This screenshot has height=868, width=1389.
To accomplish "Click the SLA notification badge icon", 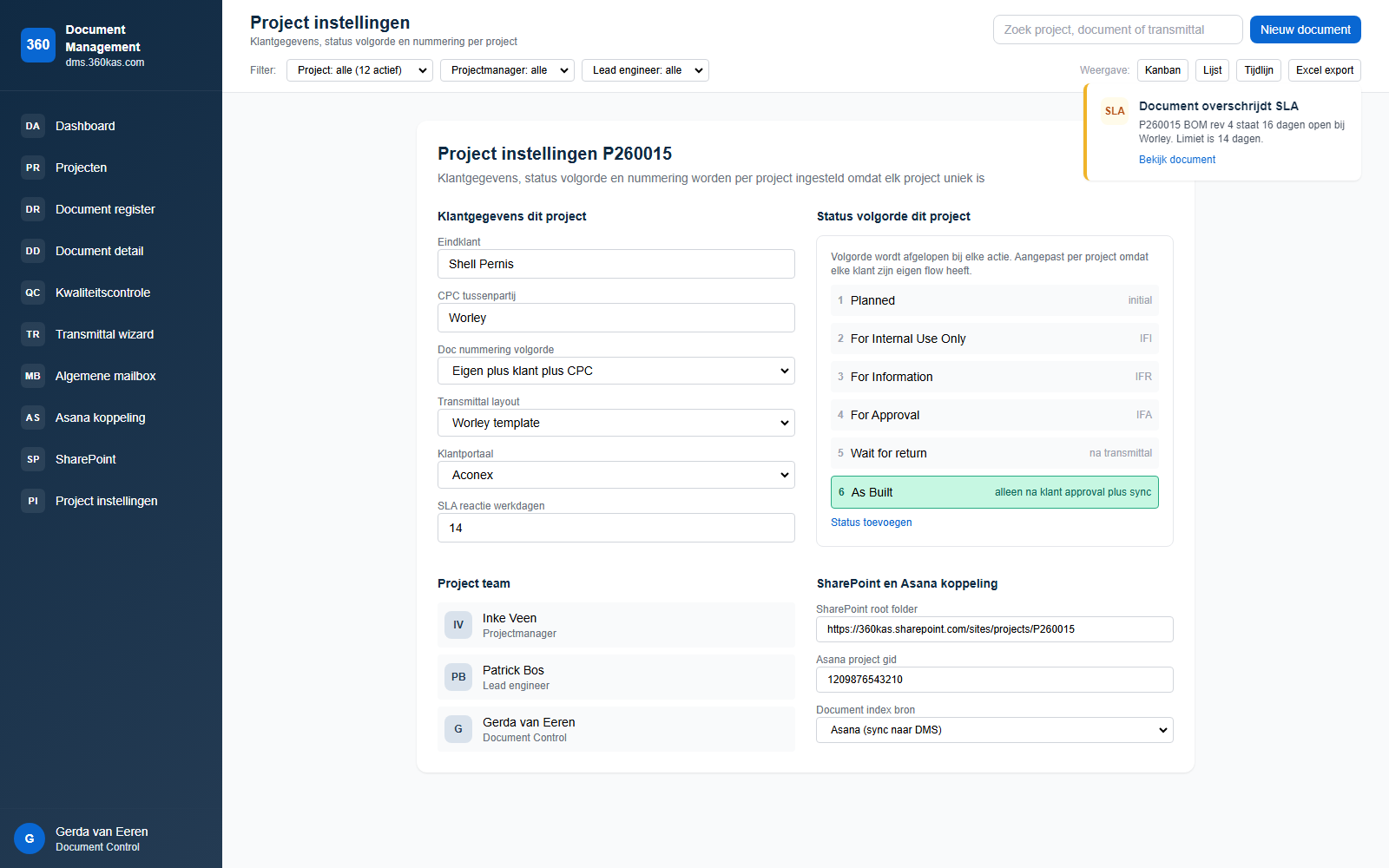I will coord(1115,111).
